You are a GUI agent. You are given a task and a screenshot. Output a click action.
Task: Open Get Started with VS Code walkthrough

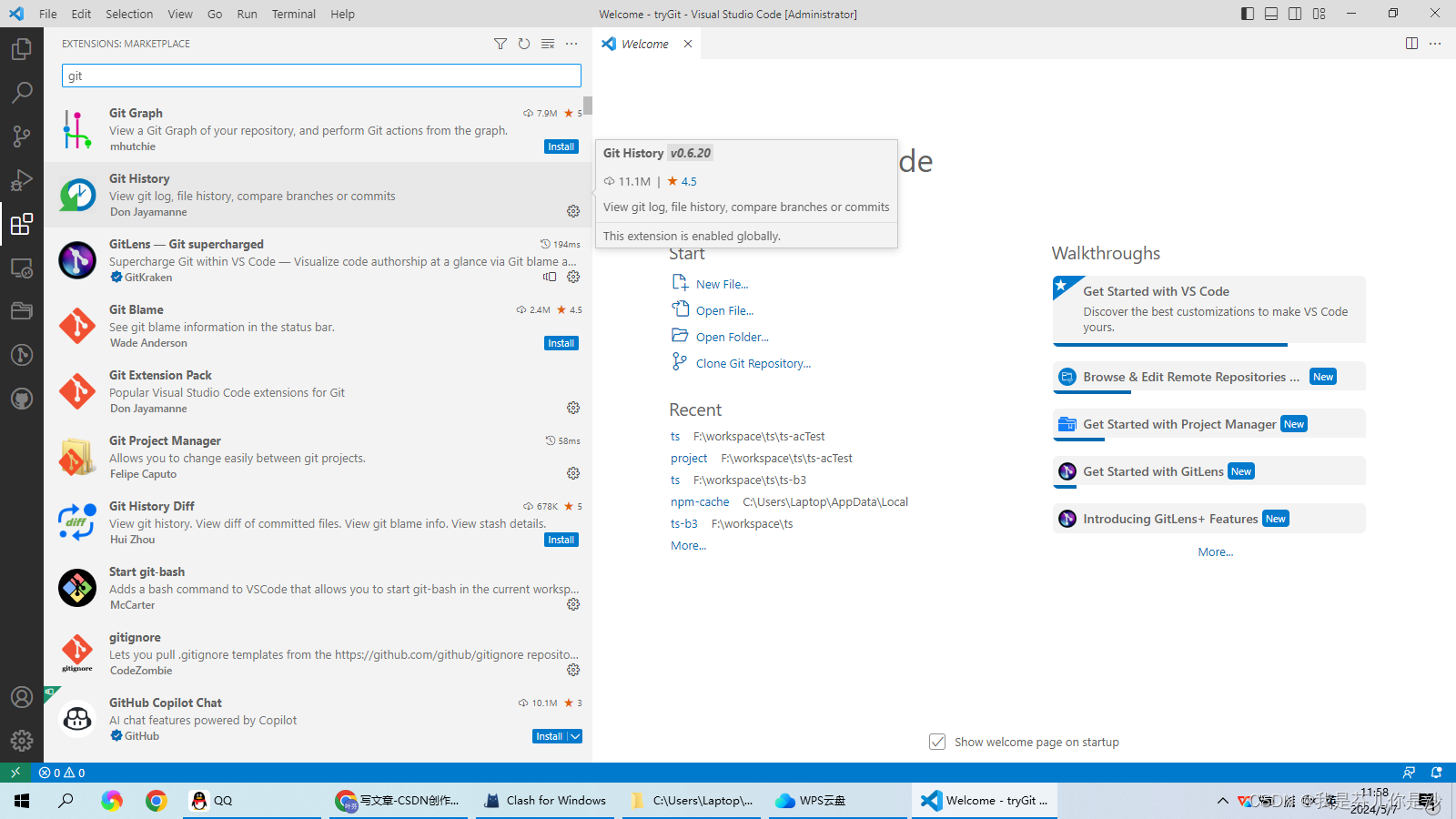1209,309
